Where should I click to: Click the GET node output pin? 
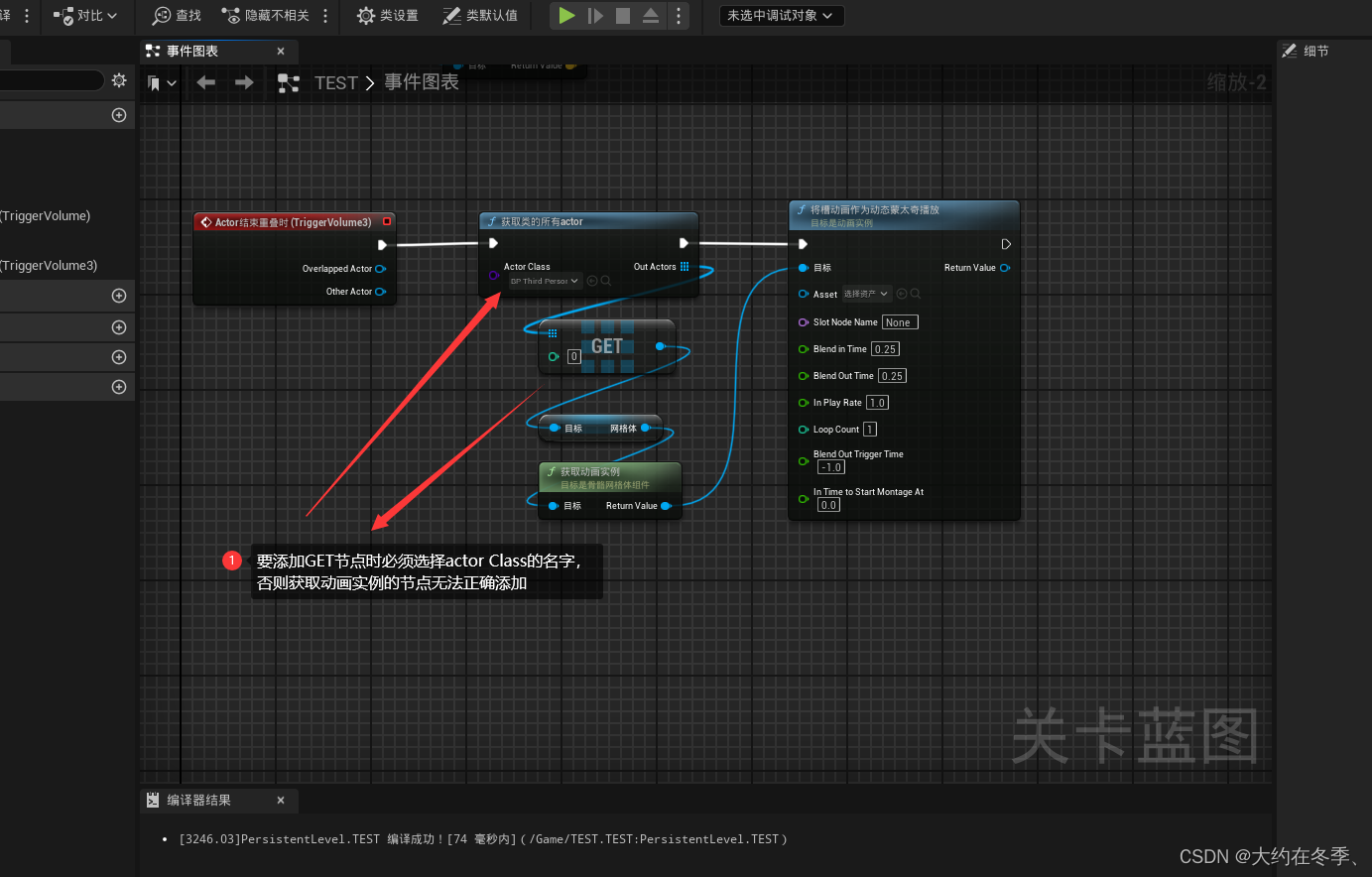pos(660,345)
